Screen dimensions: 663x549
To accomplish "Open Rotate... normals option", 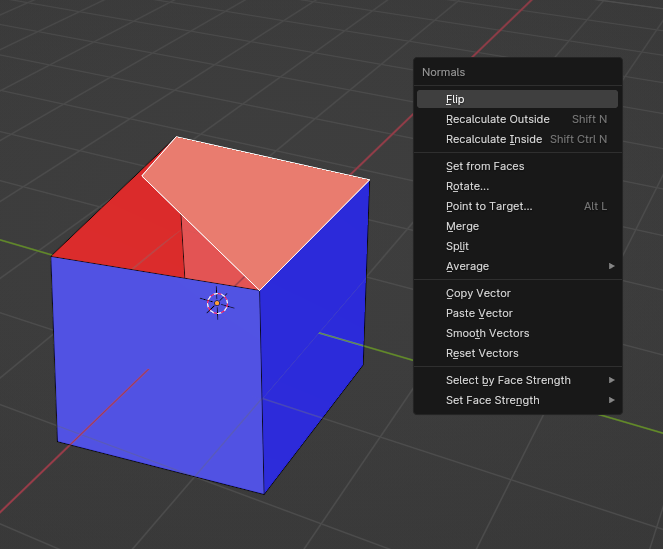I will tap(517, 186).
